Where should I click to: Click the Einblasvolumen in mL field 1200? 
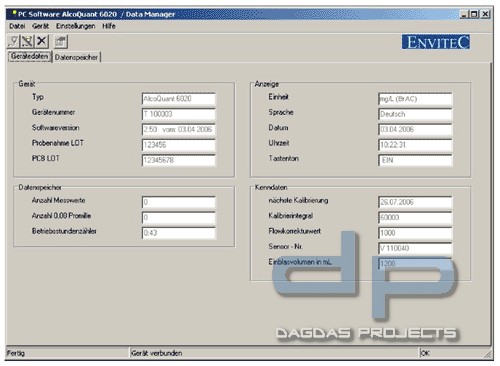pos(415,263)
